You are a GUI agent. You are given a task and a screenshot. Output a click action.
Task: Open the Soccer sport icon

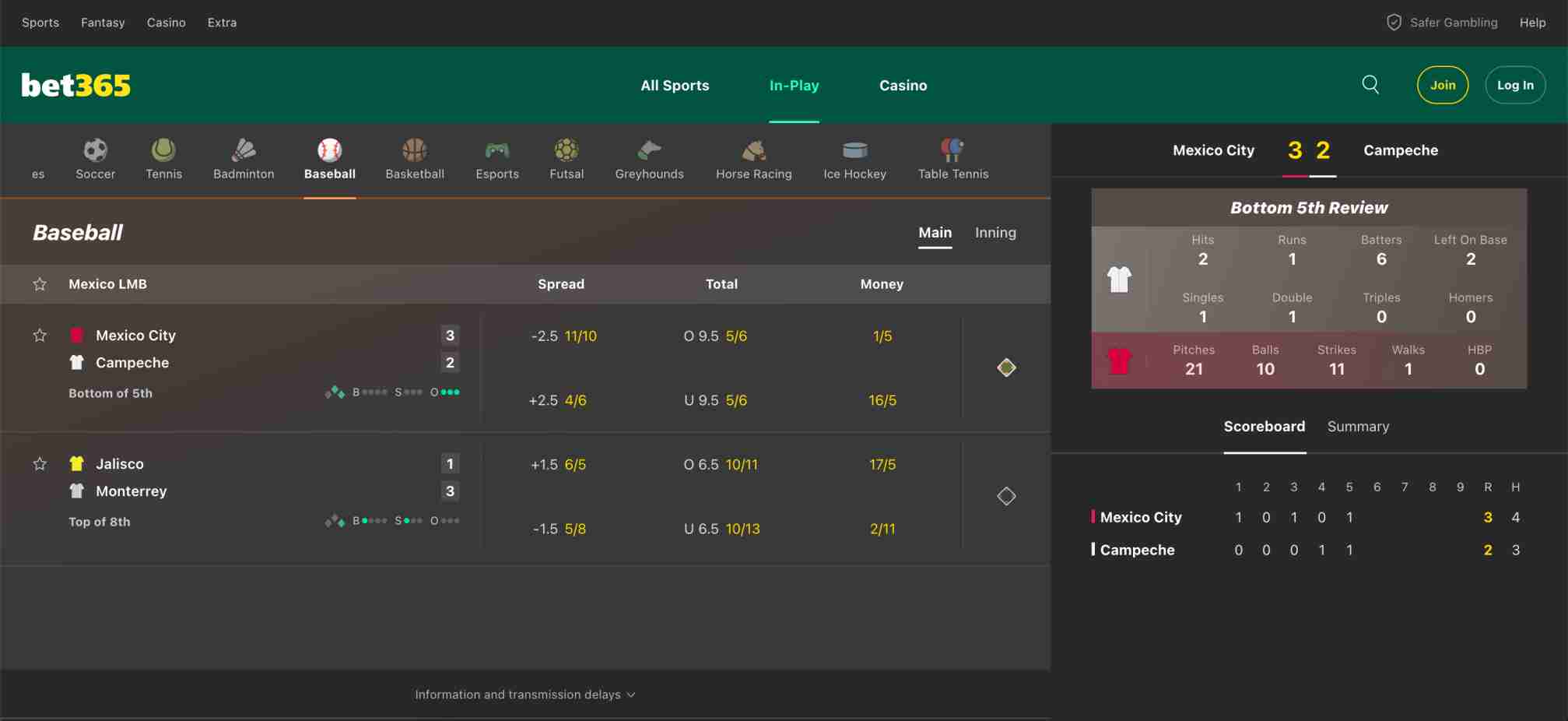[x=95, y=149]
